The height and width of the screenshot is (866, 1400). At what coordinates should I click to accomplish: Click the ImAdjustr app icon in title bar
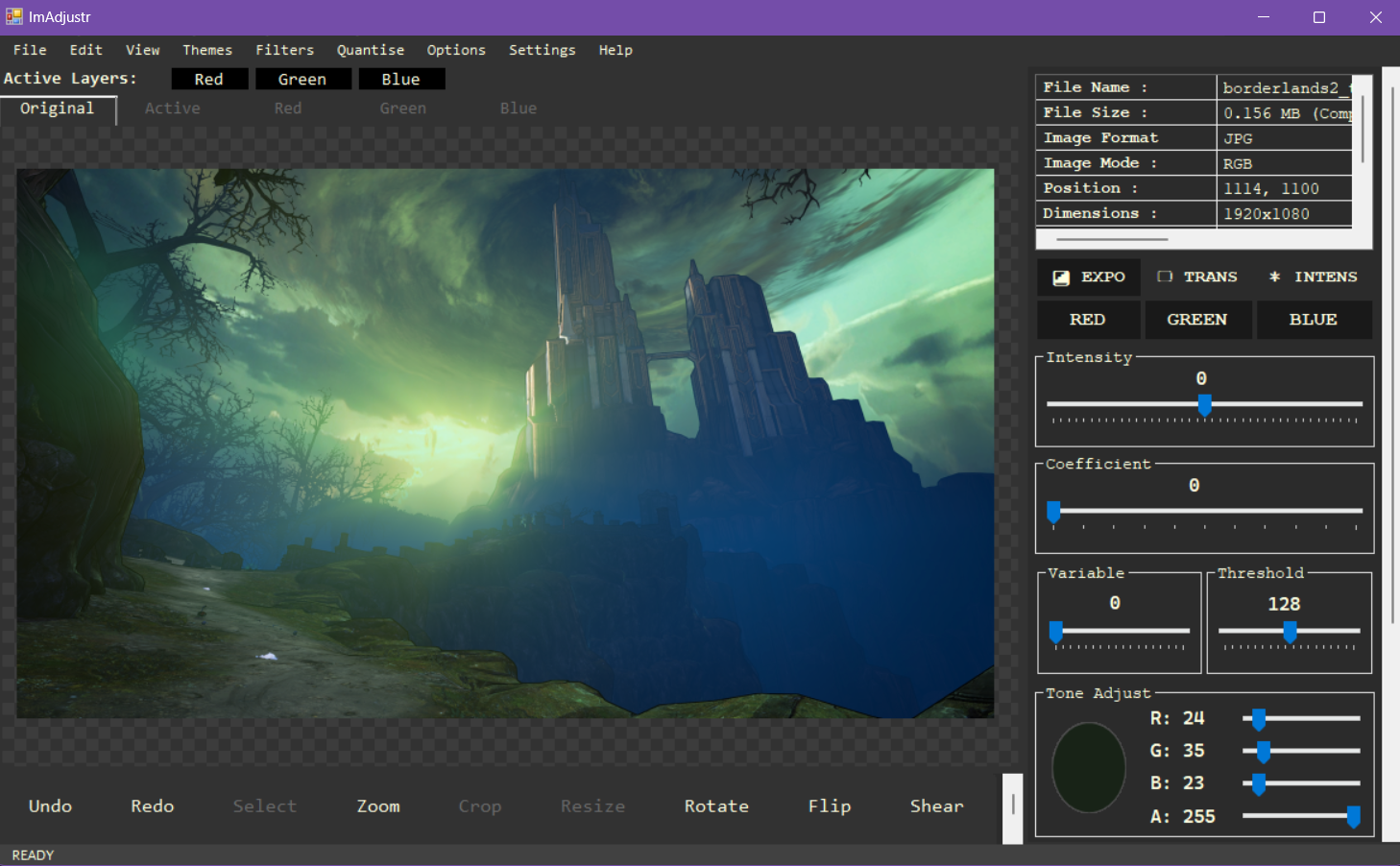point(13,16)
